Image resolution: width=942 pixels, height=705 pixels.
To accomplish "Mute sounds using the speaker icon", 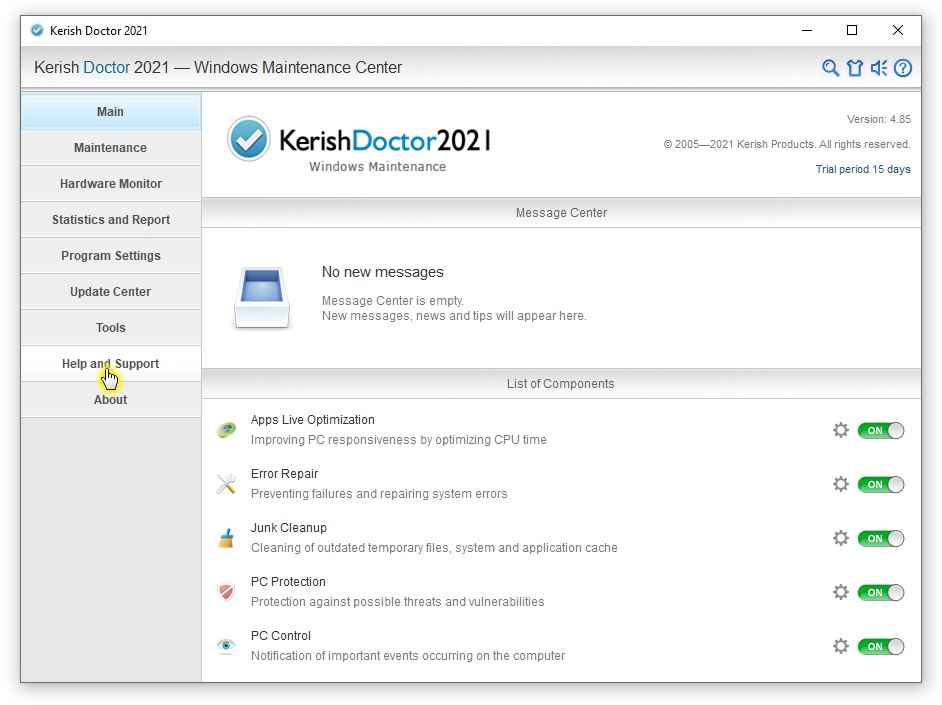I will point(879,68).
